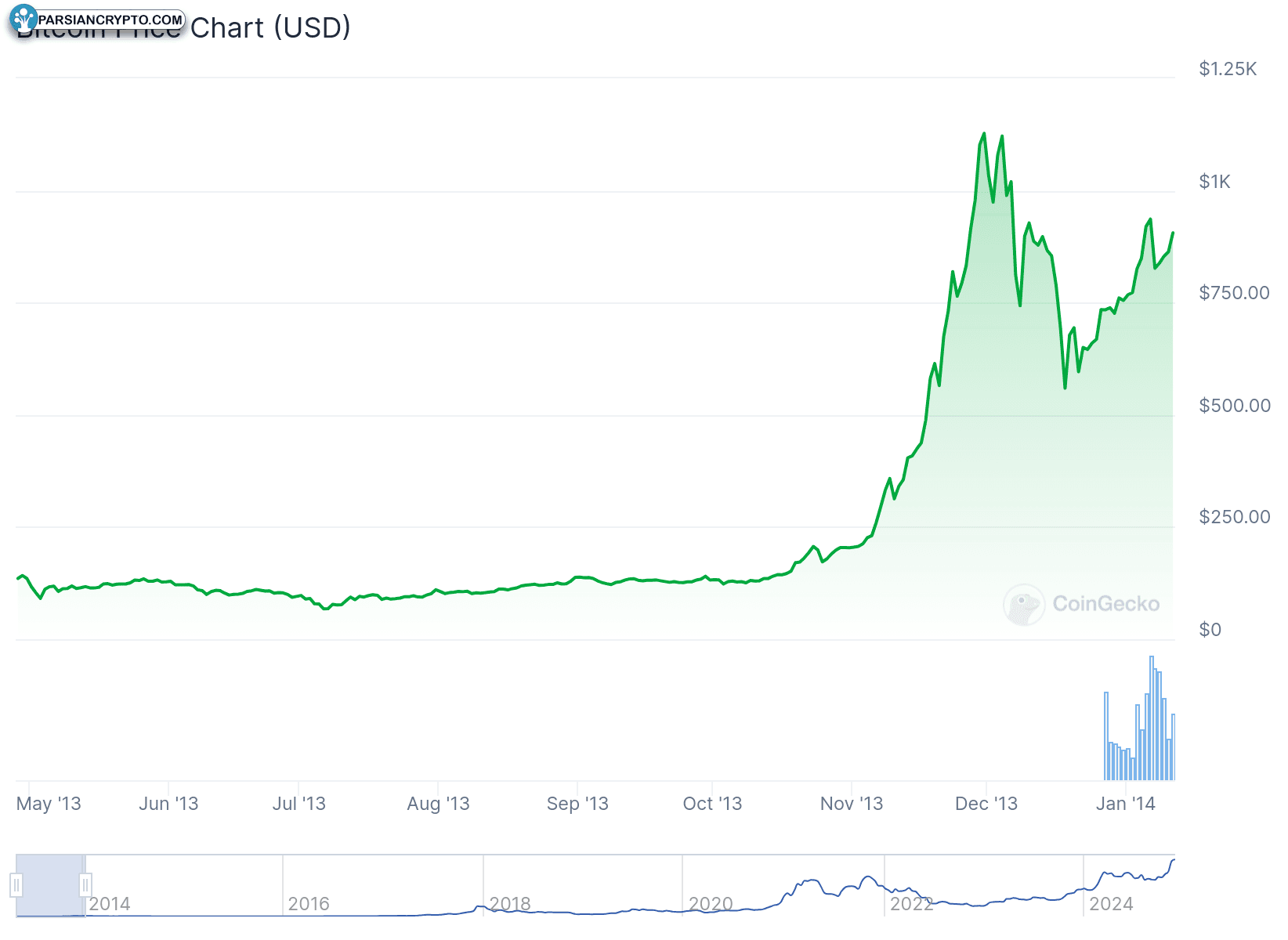
Task: Click the Dec '13 x-axis label
Action: click(x=986, y=804)
